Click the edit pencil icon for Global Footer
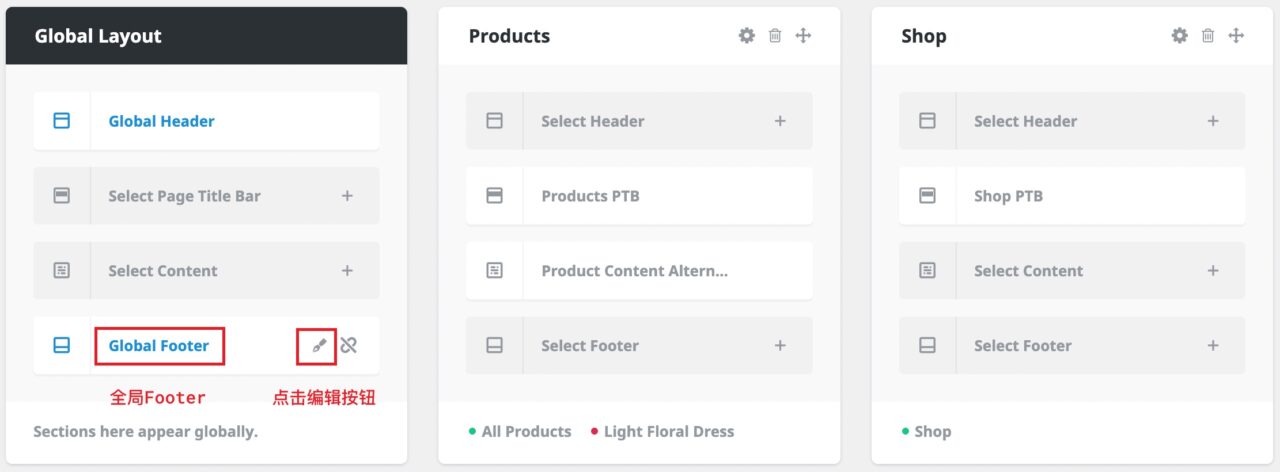 [318, 346]
